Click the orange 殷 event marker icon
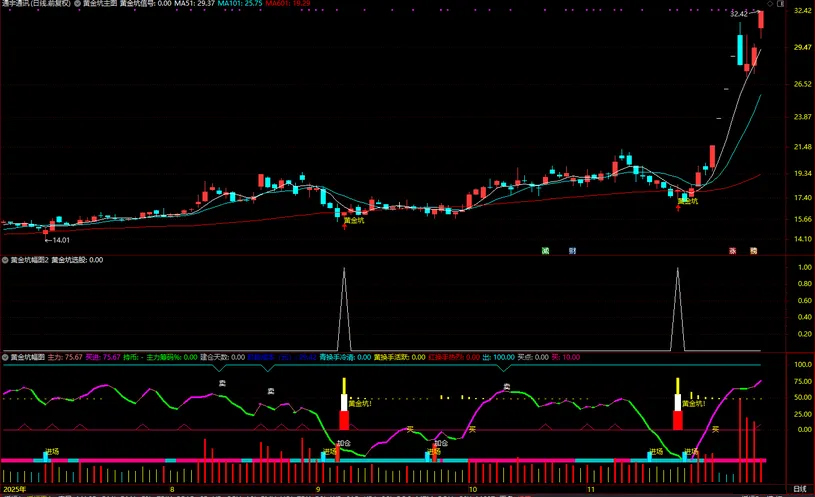This screenshot has width=815, height=497. [x=755, y=250]
